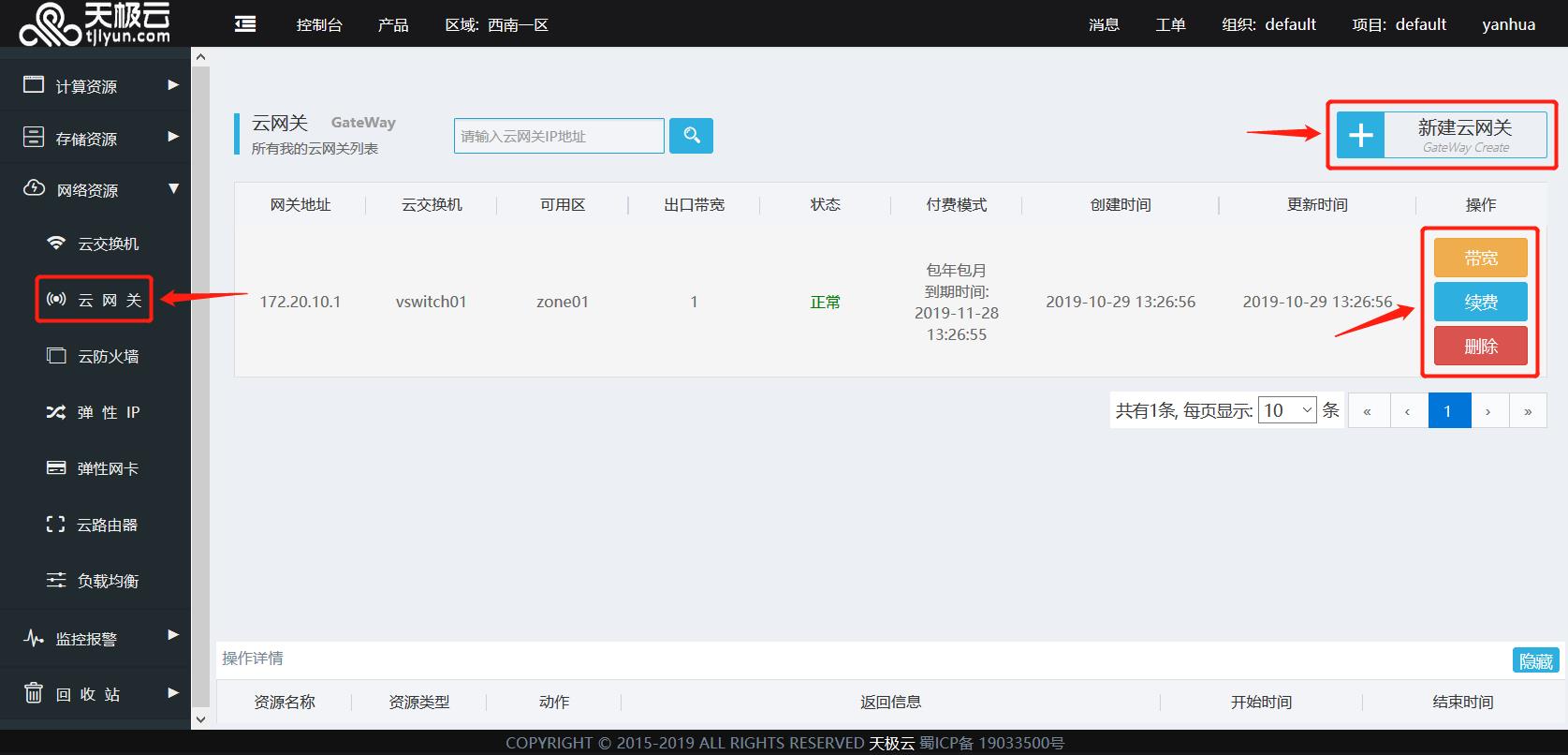Click the red 删除 button
1568x755 pixels.
click(1480, 347)
